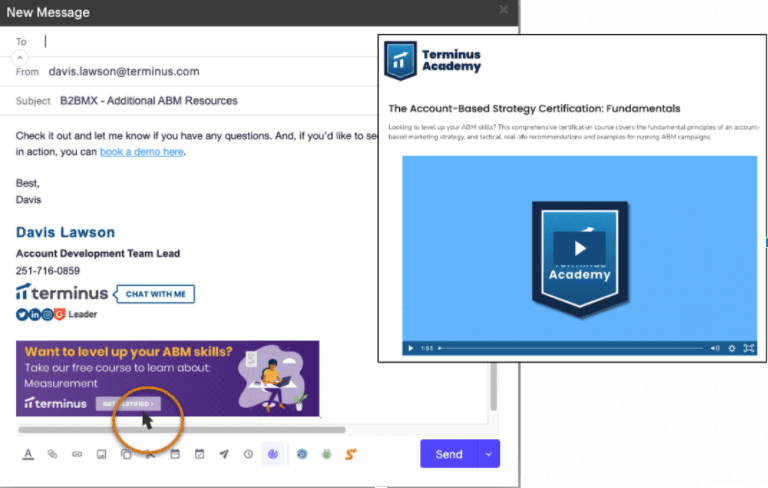
Task: Click the To recipient input field
Action: tap(200, 42)
